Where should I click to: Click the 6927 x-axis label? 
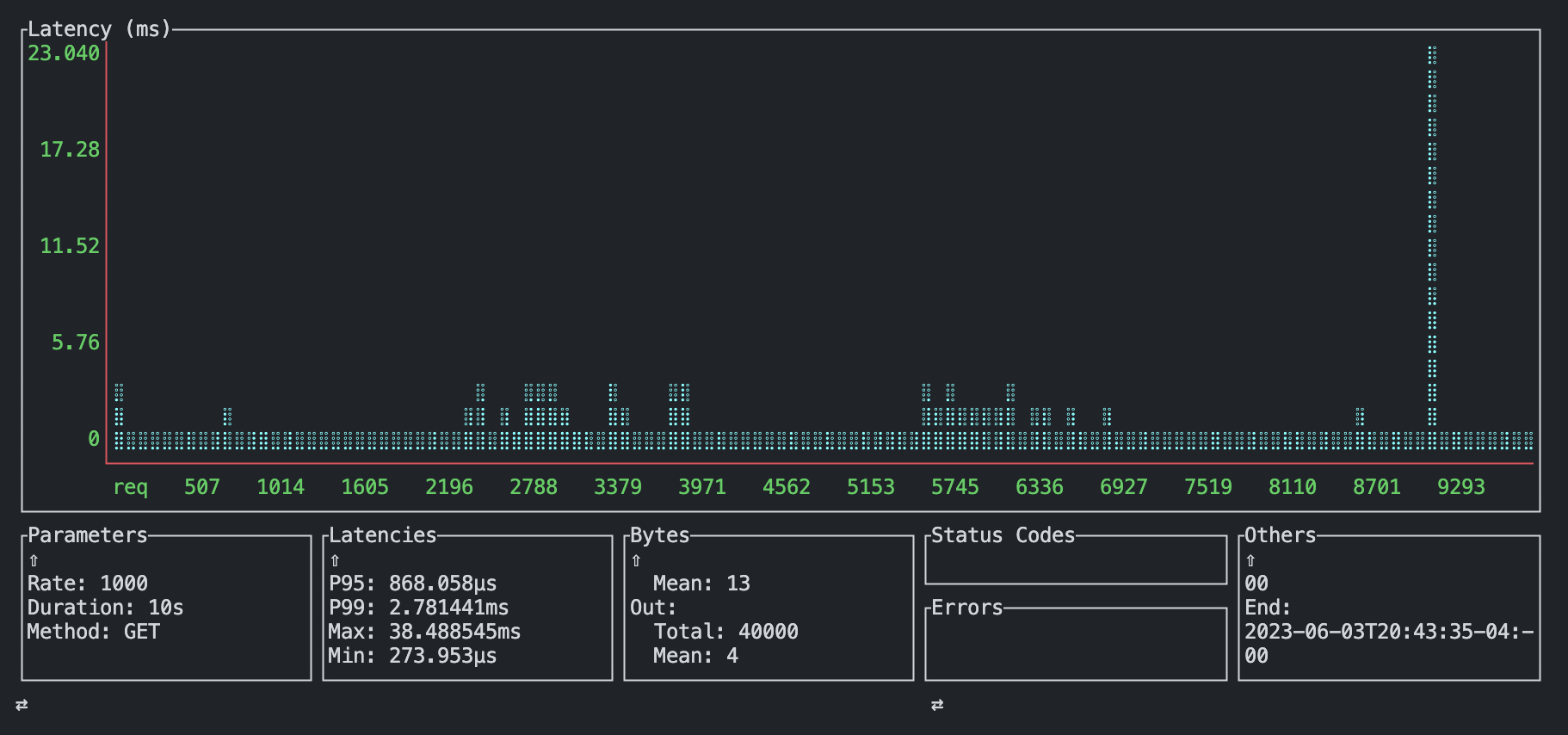[x=1124, y=487]
